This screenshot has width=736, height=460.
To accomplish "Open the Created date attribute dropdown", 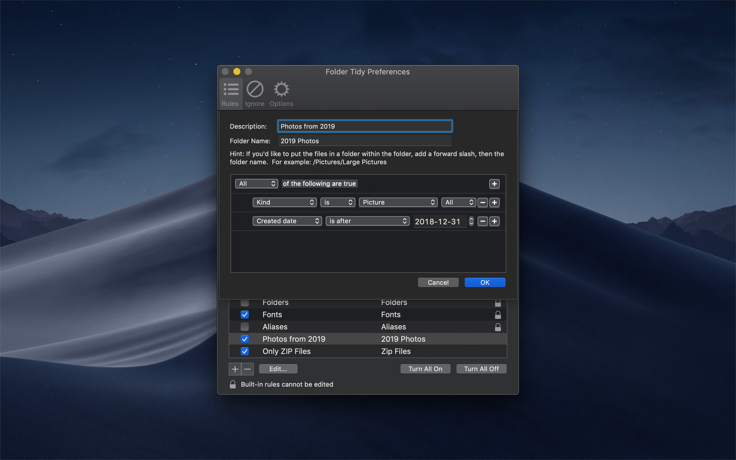I will pos(287,222).
